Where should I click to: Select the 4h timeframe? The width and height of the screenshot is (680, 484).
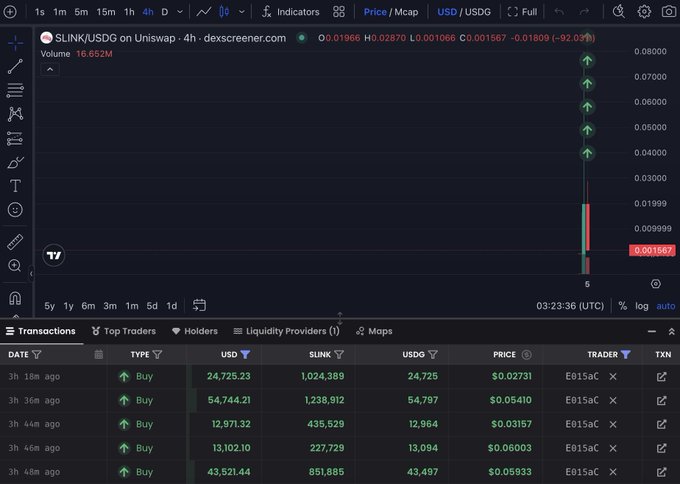pos(148,12)
